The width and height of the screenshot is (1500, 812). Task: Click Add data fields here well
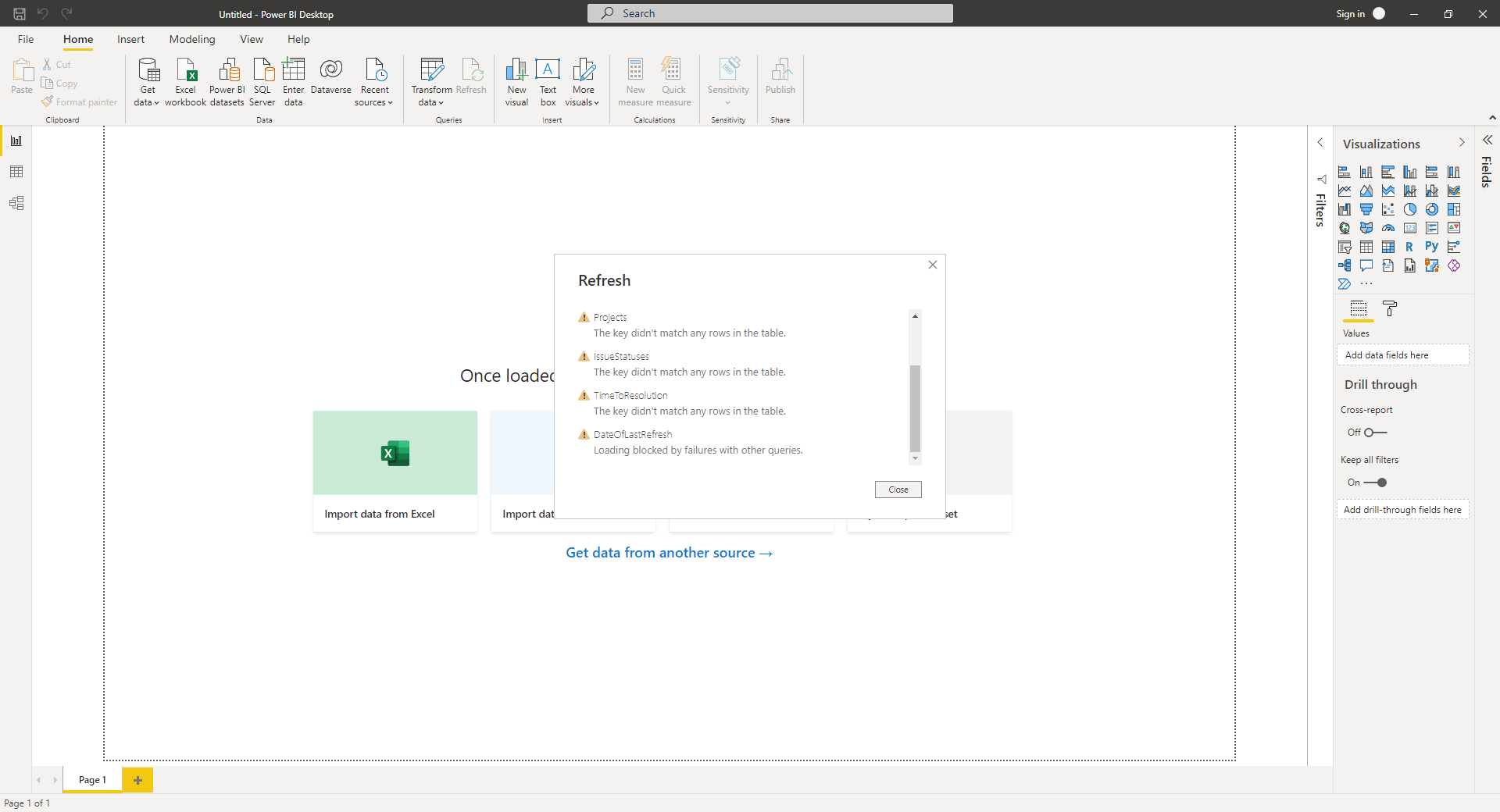point(1403,355)
